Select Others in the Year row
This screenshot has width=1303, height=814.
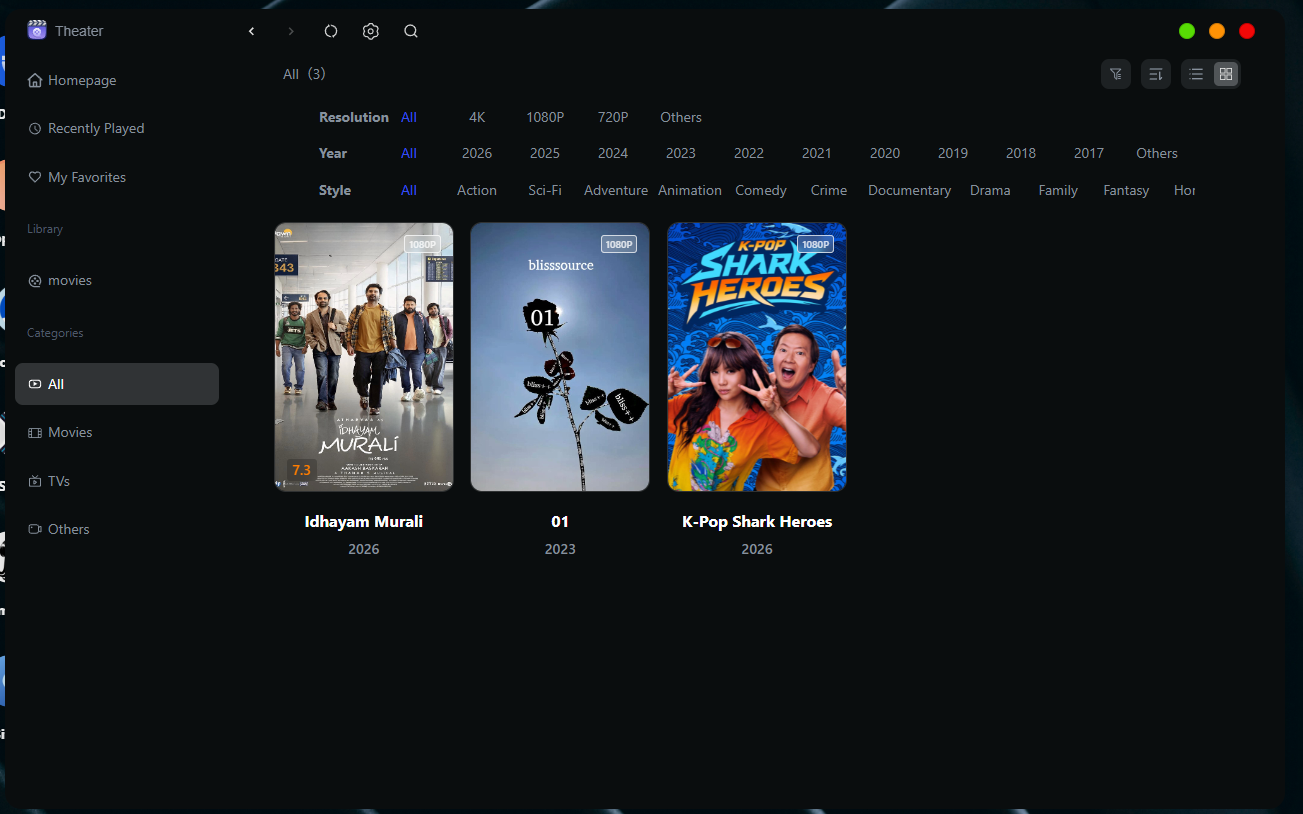coord(1157,153)
